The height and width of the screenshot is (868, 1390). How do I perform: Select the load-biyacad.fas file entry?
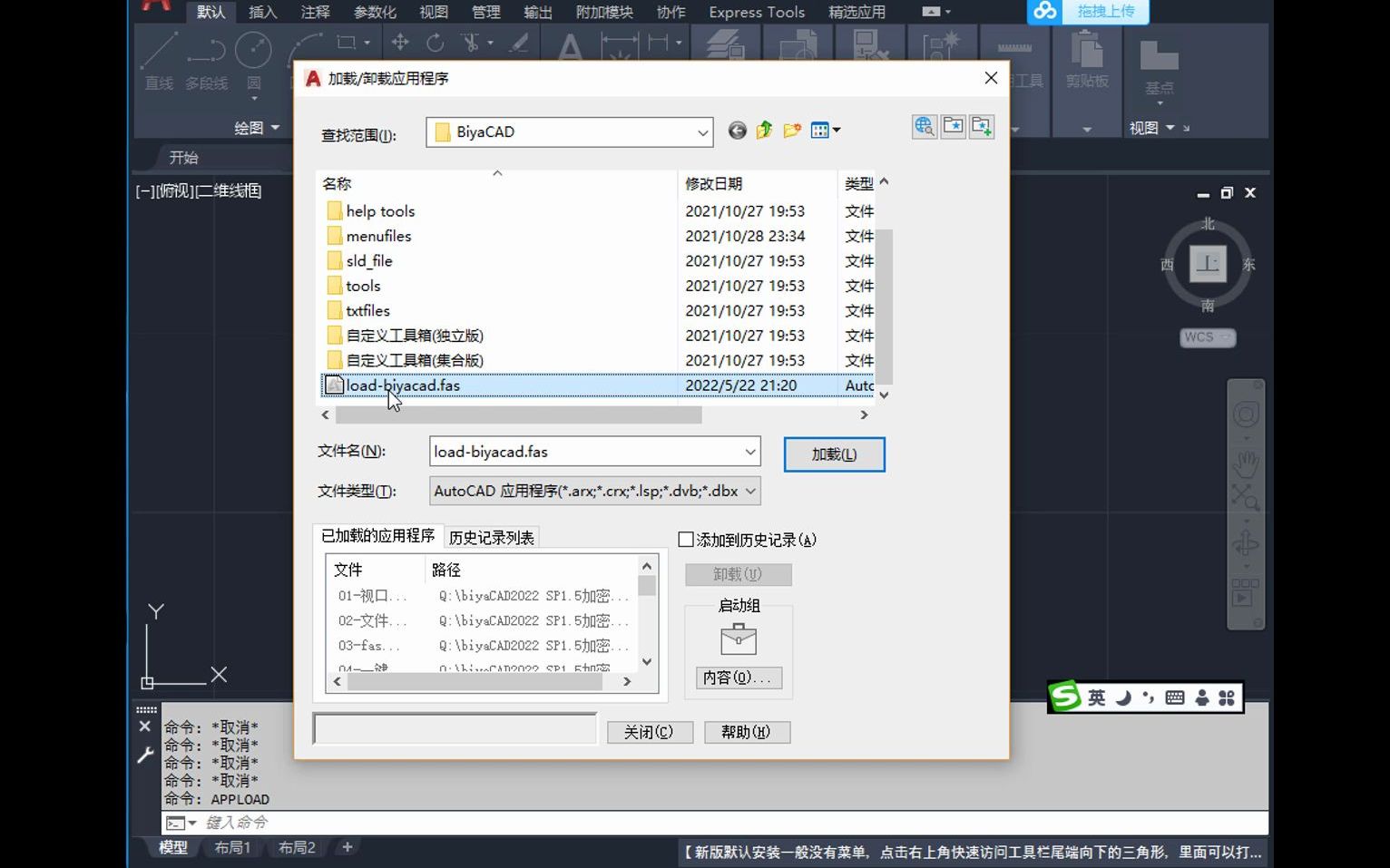click(402, 385)
